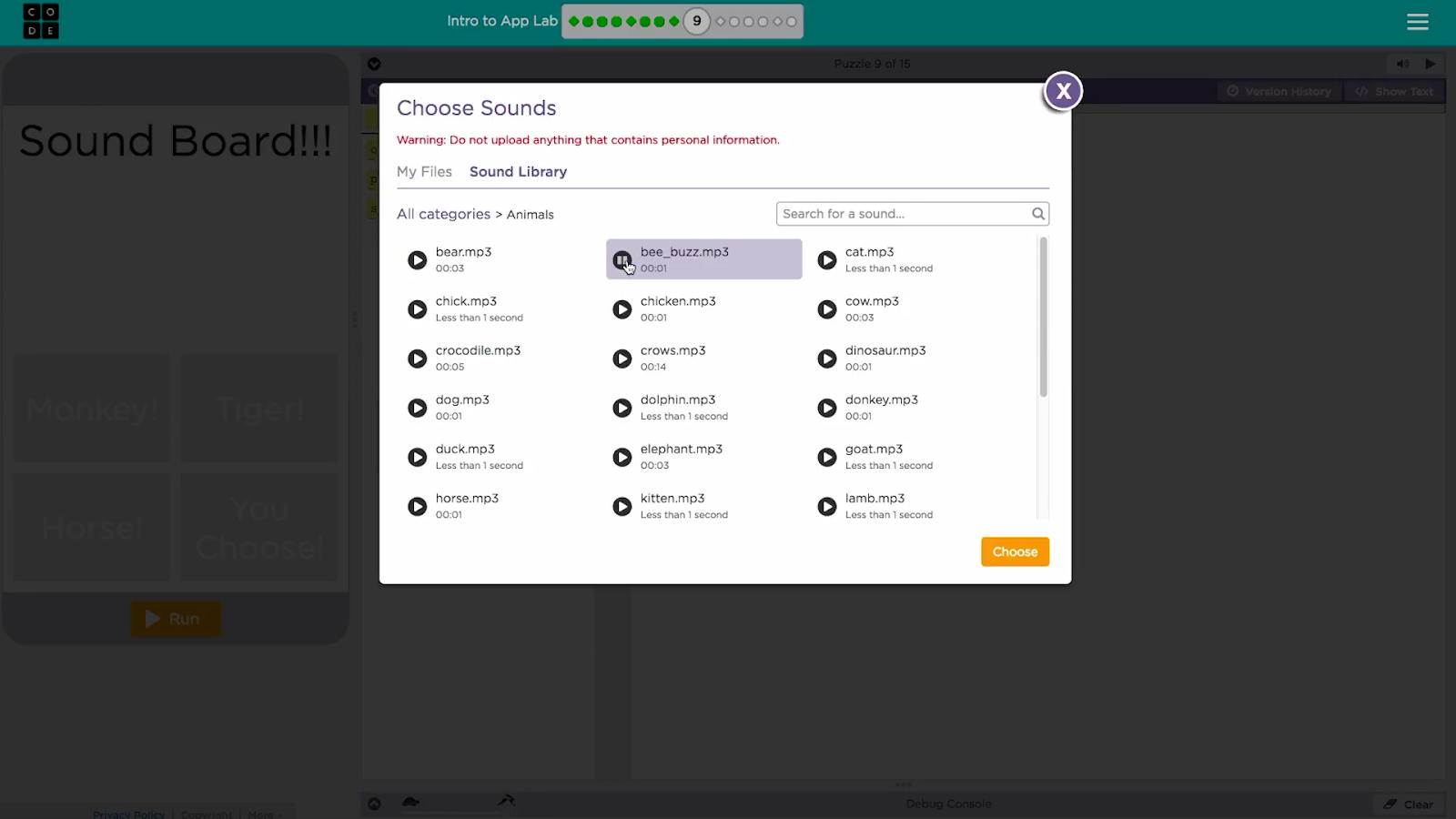The width and height of the screenshot is (1456, 819).
Task: Click the search magnifier icon
Action: pyautogui.click(x=1037, y=214)
